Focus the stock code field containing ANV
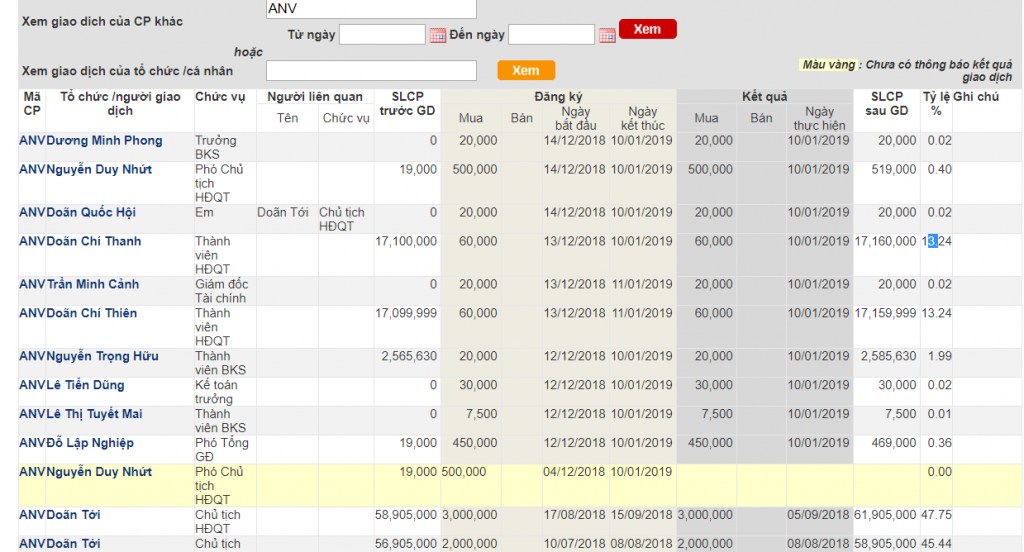Image resolution: width=1024 pixels, height=552 pixels. tap(371, 9)
